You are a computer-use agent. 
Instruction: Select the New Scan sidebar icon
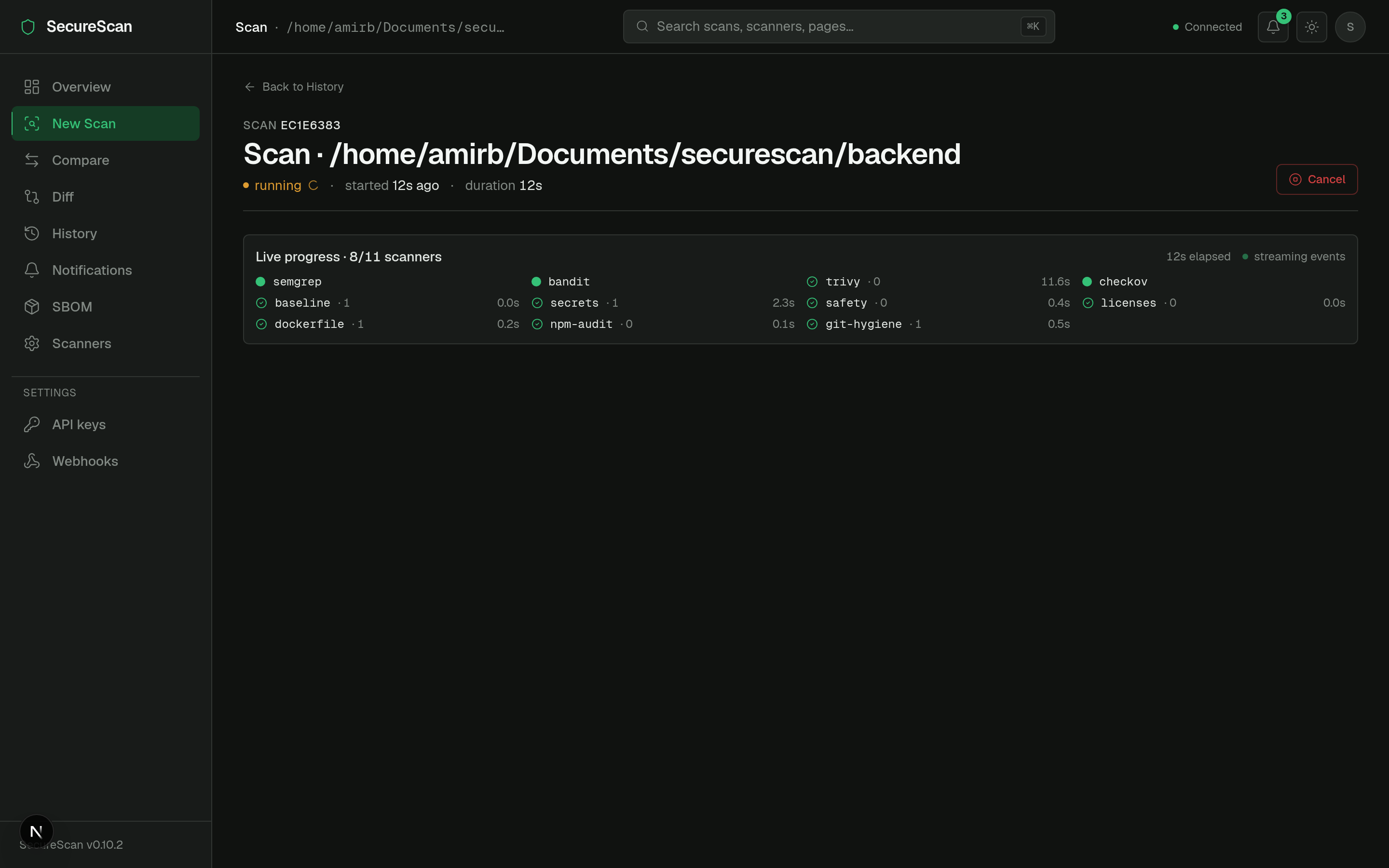pos(31,123)
